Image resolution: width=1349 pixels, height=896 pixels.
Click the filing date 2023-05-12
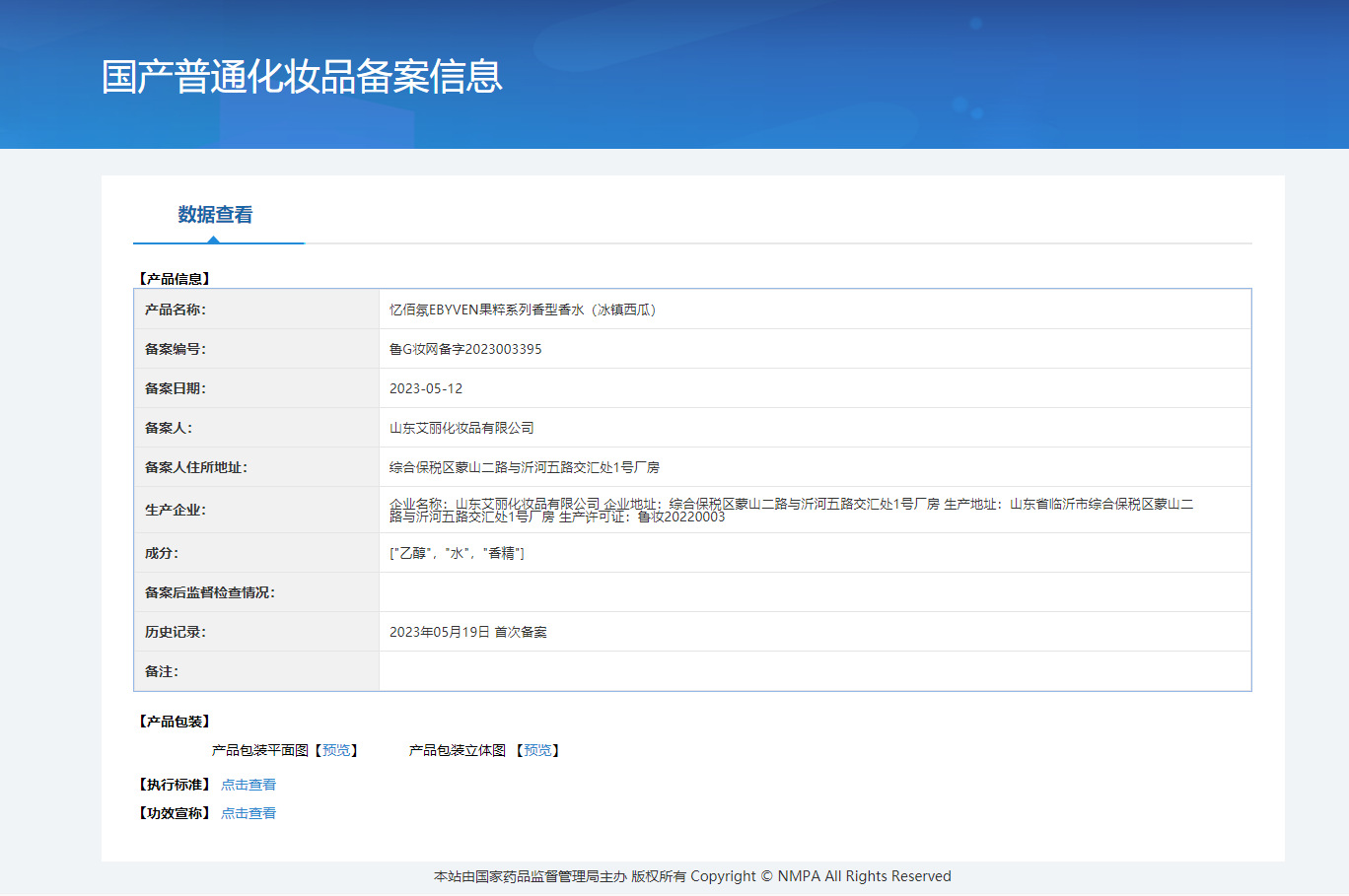tap(426, 388)
